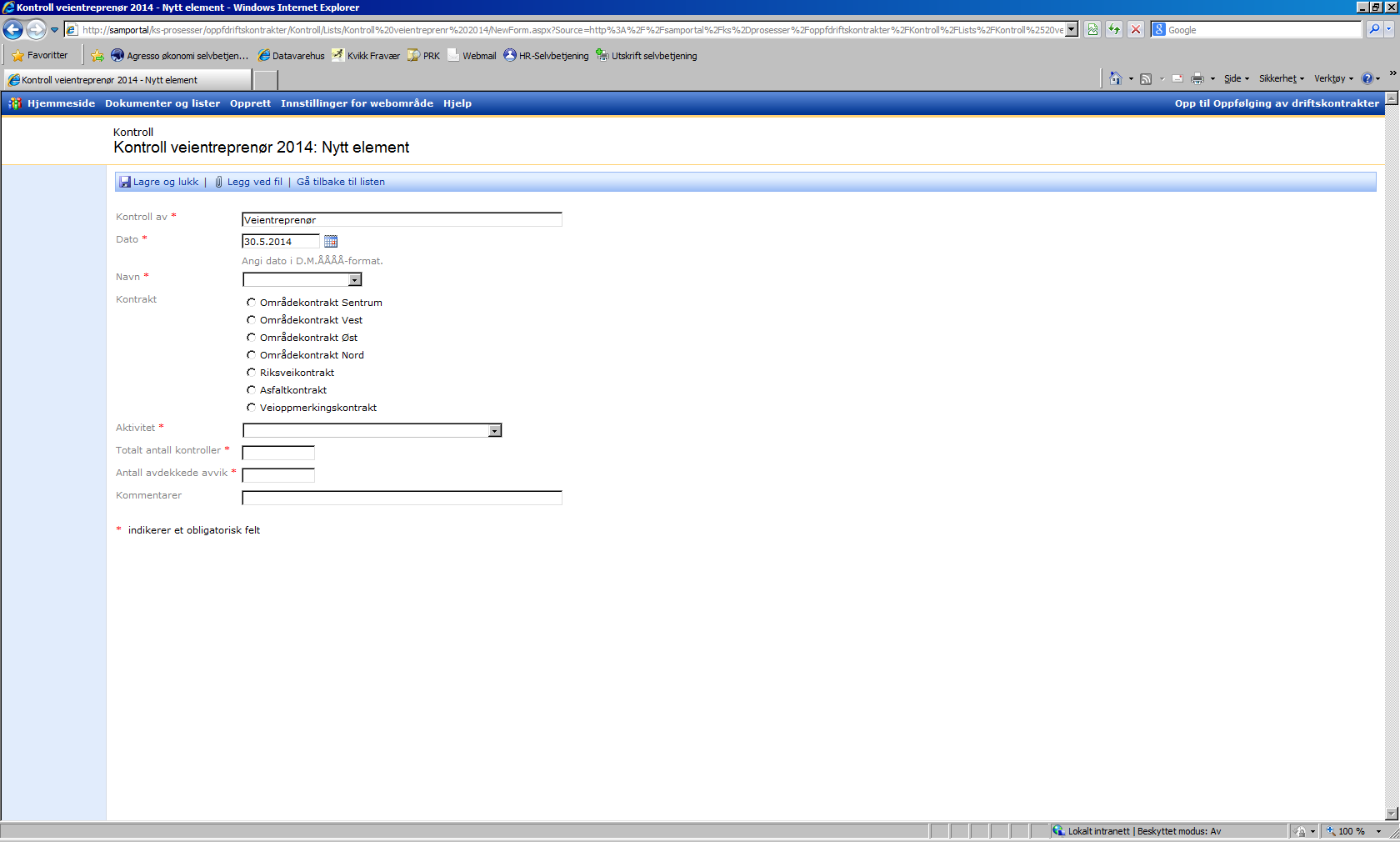Select Områdekontrakt Vest radio button
This screenshot has height=842, width=1400.
point(251,320)
